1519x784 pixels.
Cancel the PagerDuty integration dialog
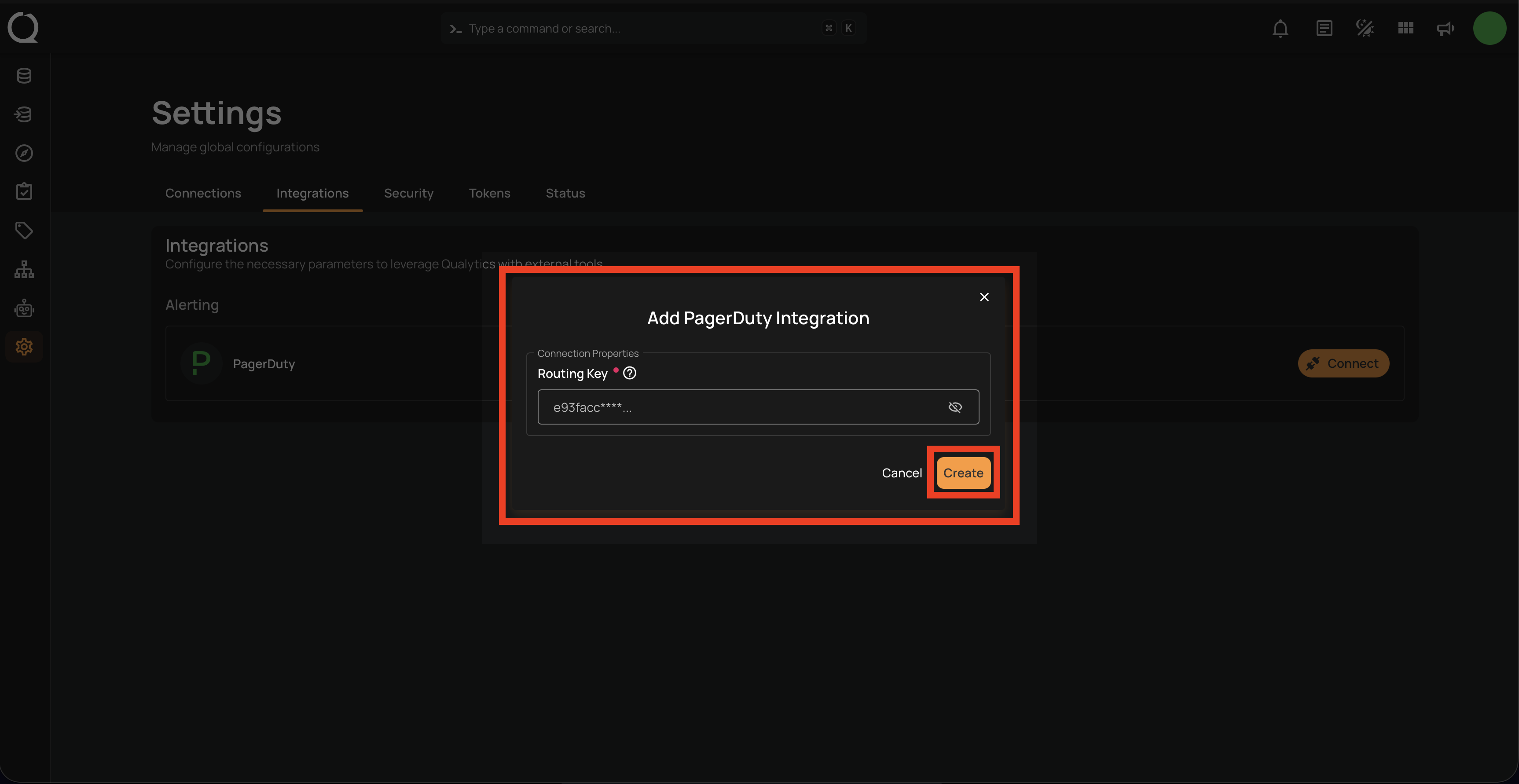pyautogui.click(x=901, y=473)
